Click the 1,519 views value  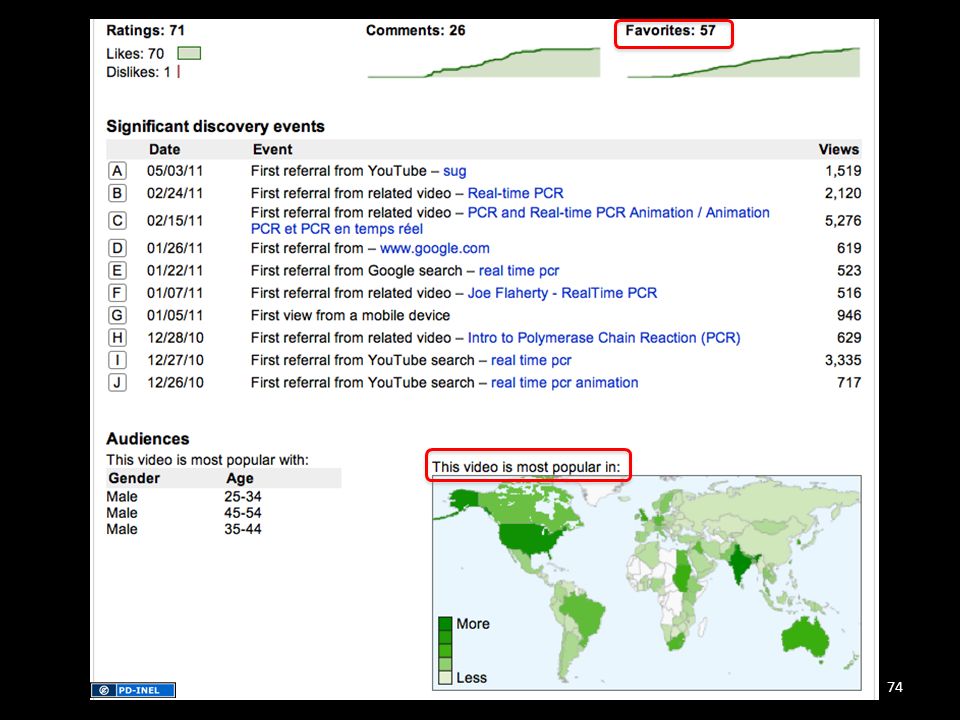click(843, 171)
